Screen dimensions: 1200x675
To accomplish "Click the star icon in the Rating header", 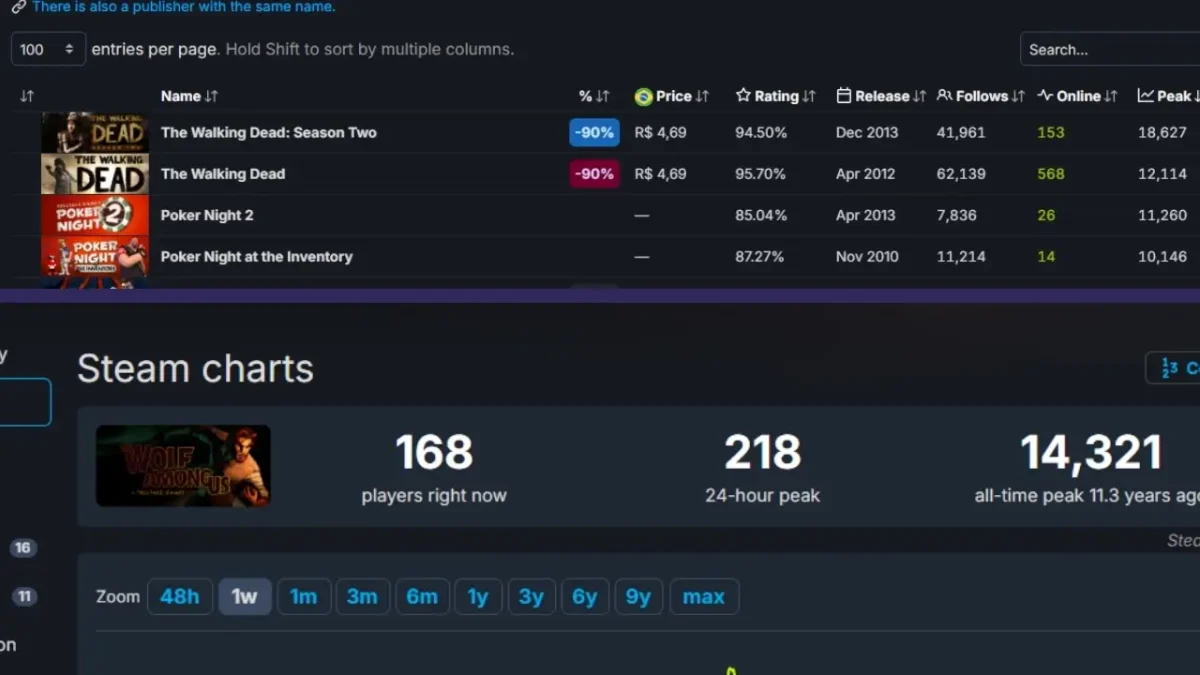I will click(743, 96).
